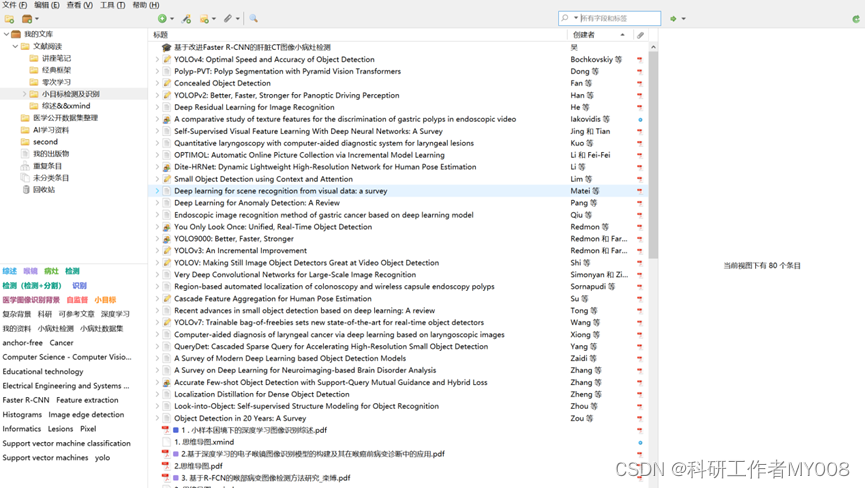Expand the Deep learning for scene recognition row
This screenshot has width=865, height=488.
157,191
